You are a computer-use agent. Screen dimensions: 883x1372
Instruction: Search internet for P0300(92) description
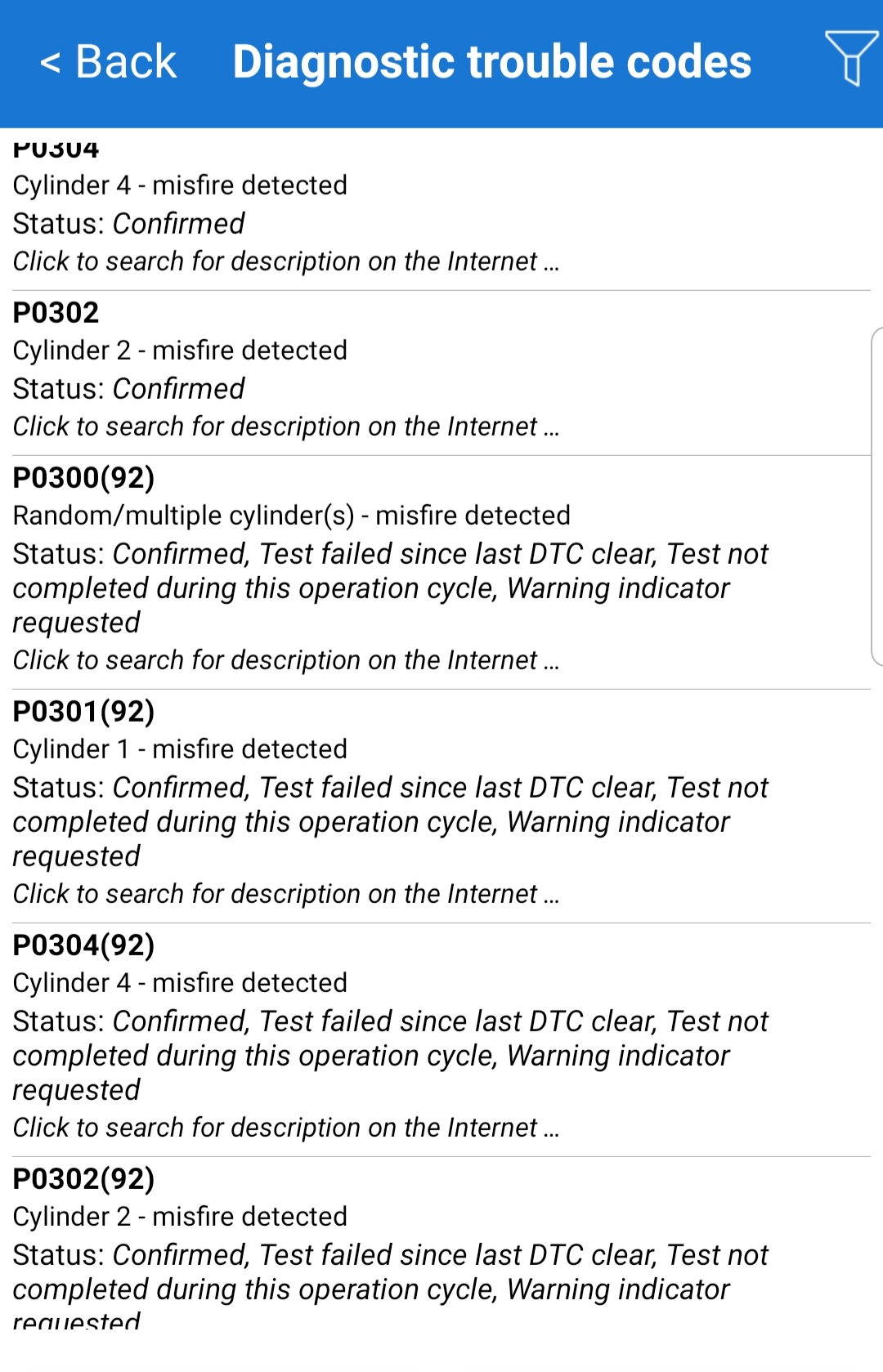coord(285,660)
